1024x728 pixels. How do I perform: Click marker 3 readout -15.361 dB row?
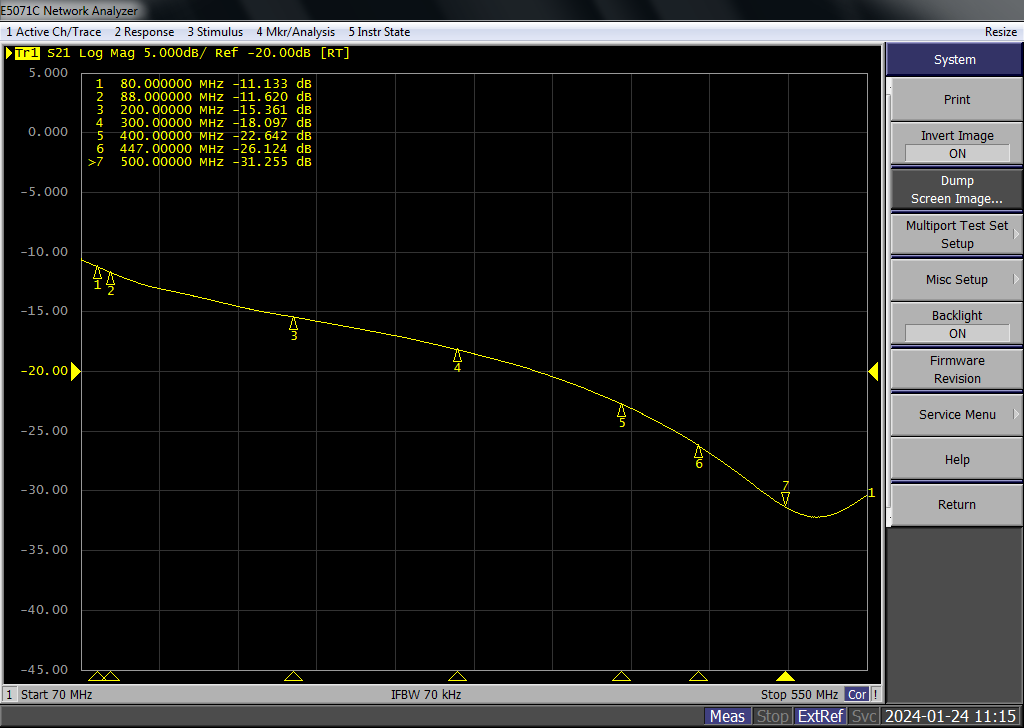tap(203, 110)
